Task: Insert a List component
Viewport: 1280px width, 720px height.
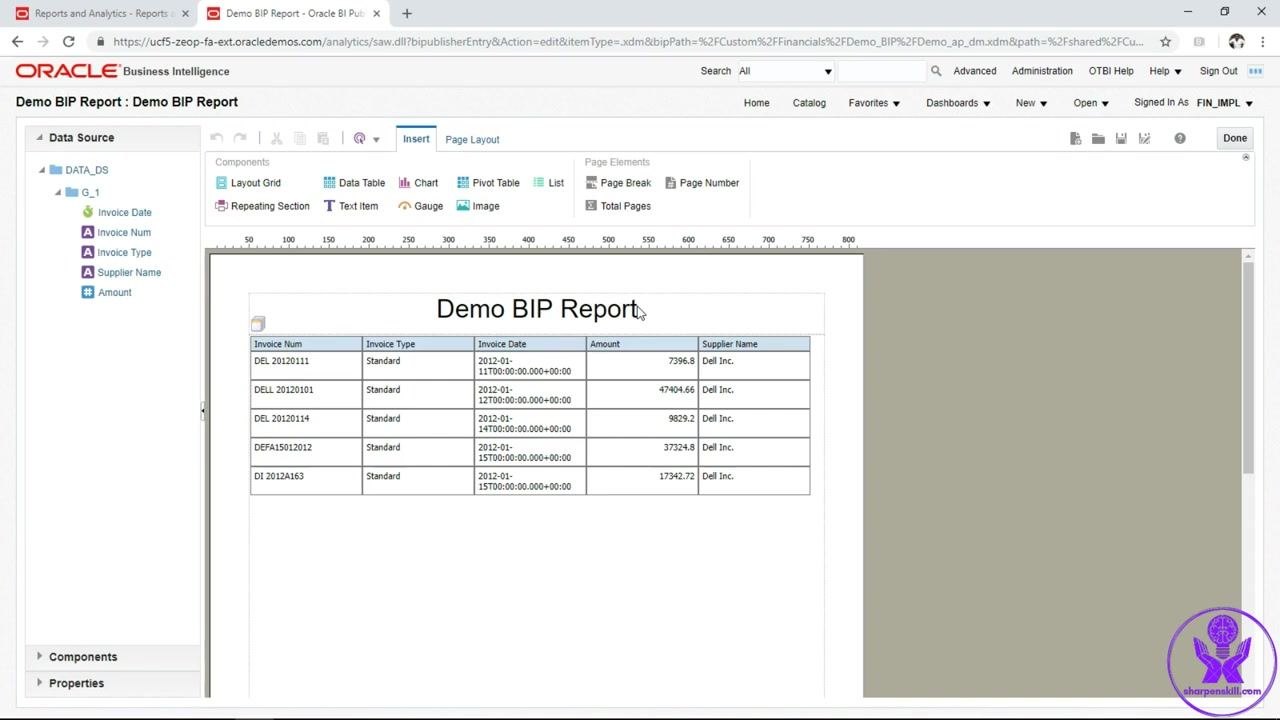Action: [548, 183]
